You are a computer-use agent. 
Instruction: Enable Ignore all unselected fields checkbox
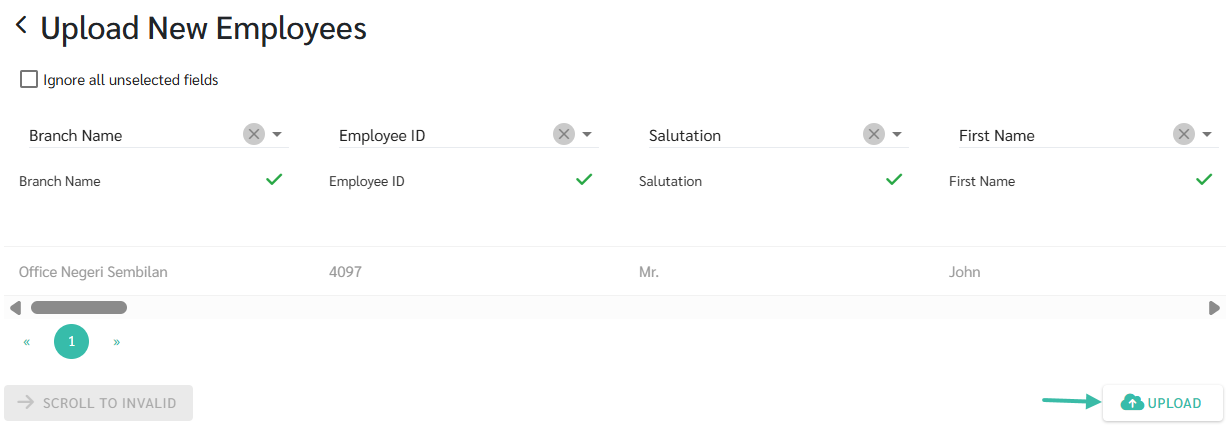29,79
